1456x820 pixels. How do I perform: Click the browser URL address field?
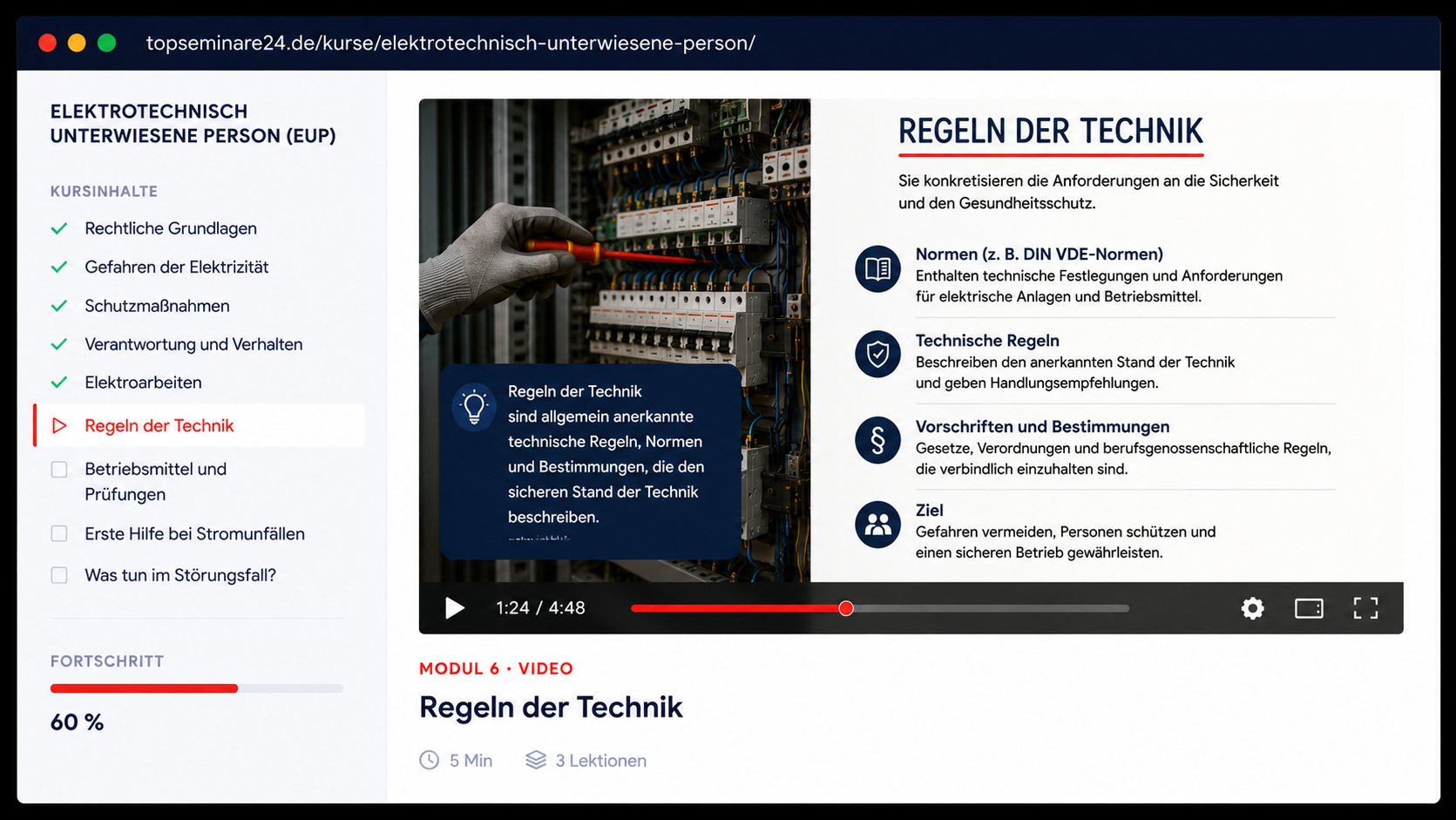pyautogui.click(x=450, y=43)
